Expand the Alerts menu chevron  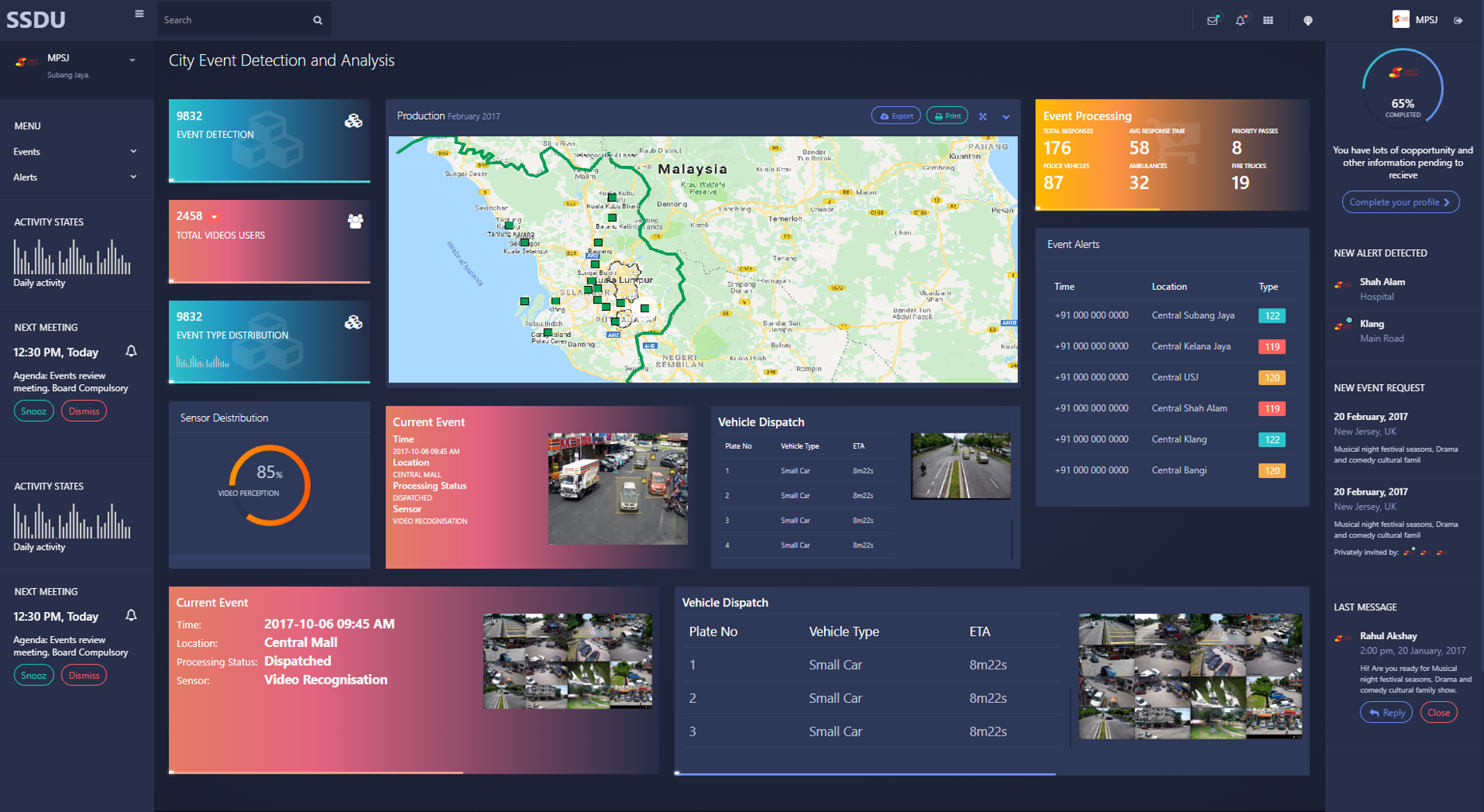click(133, 177)
